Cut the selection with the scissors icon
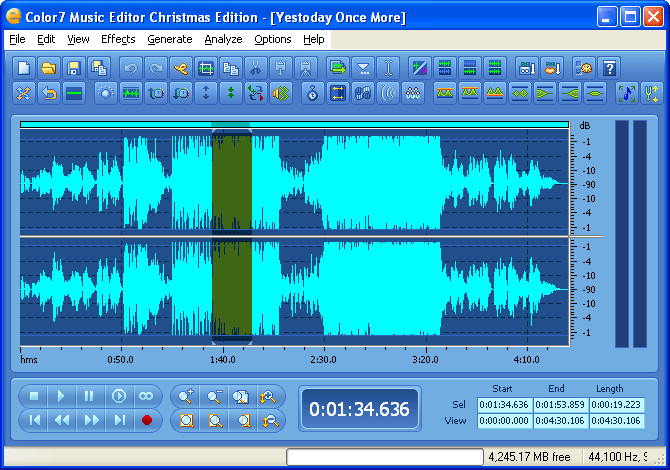Image resolution: width=670 pixels, height=470 pixels. (256, 68)
